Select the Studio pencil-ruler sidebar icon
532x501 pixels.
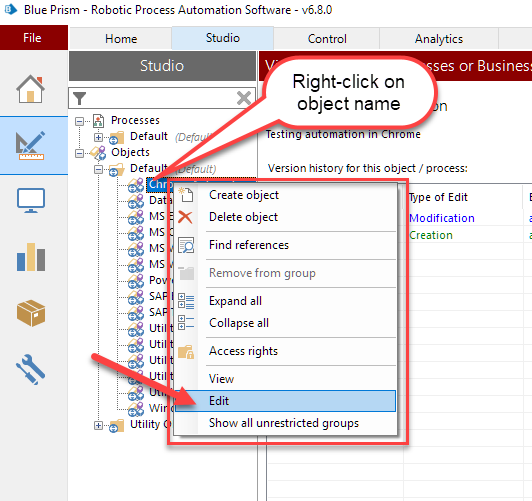[x=30, y=146]
